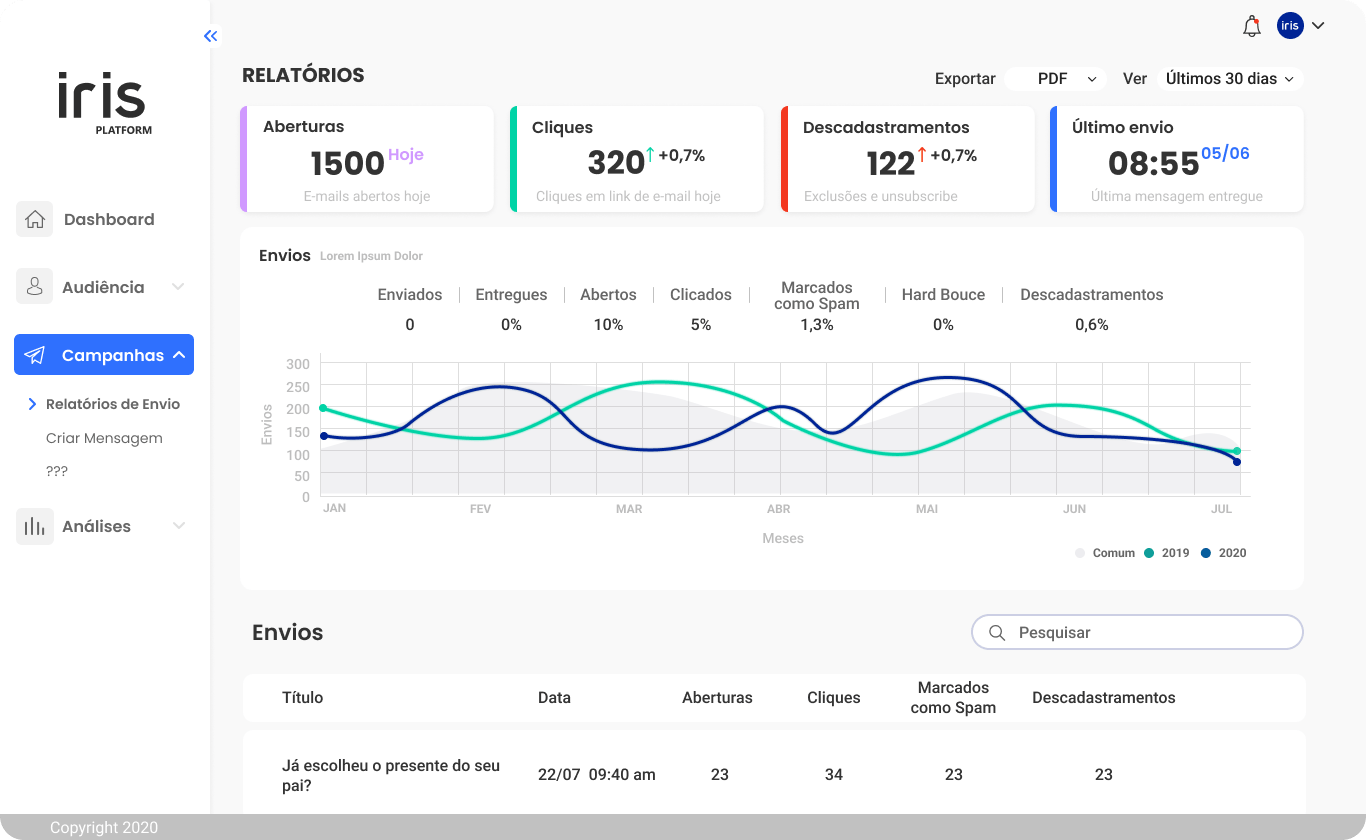The width and height of the screenshot is (1366, 840).
Task: Click the Aberturas summary card
Action: (367, 159)
